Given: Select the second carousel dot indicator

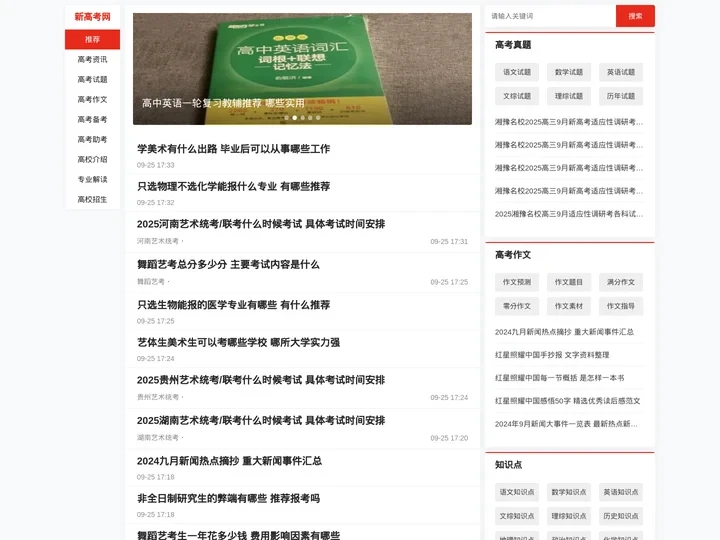Looking at the screenshot, I should (x=295, y=118).
